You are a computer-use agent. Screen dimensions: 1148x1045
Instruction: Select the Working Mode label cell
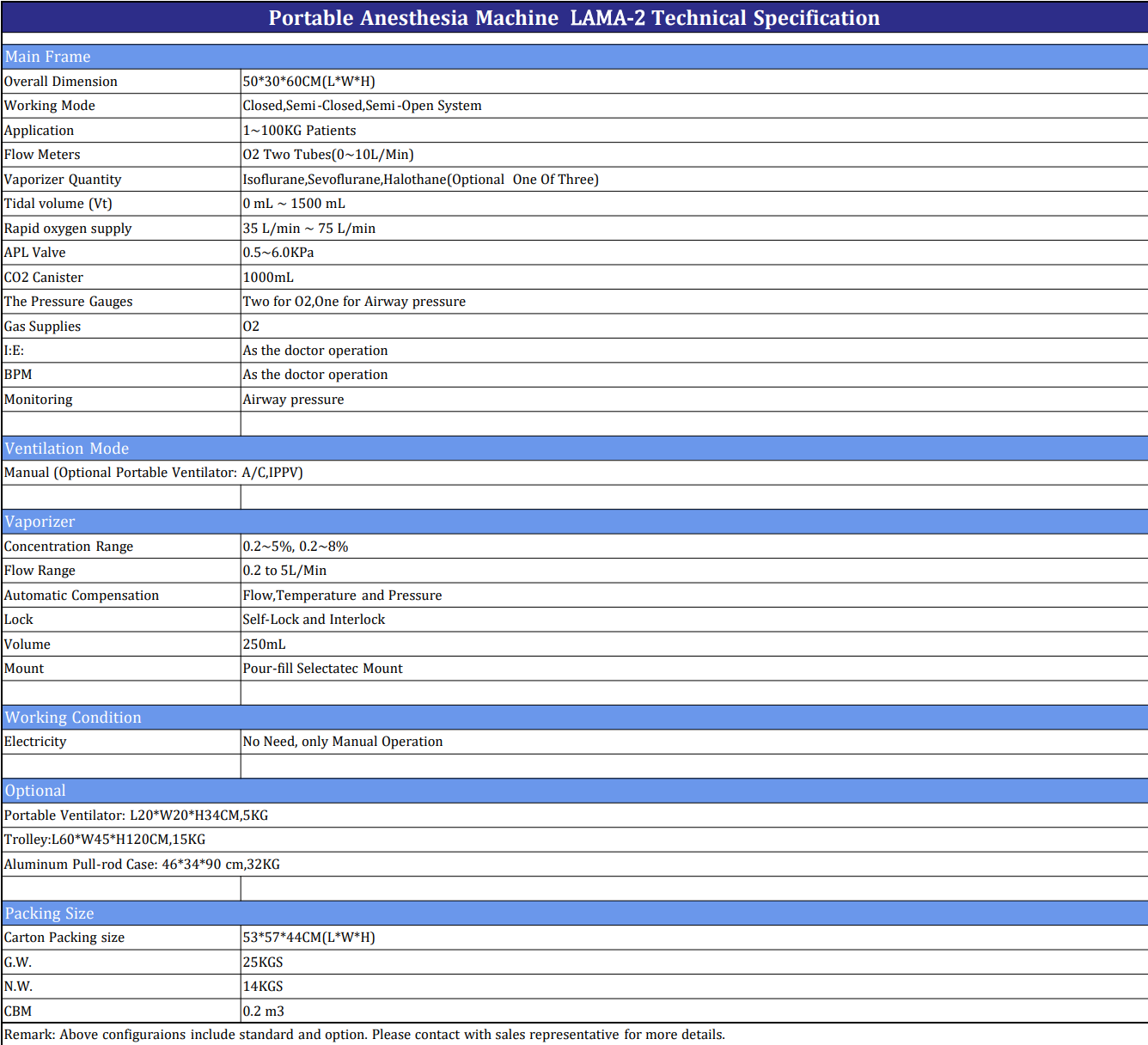click(x=50, y=106)
